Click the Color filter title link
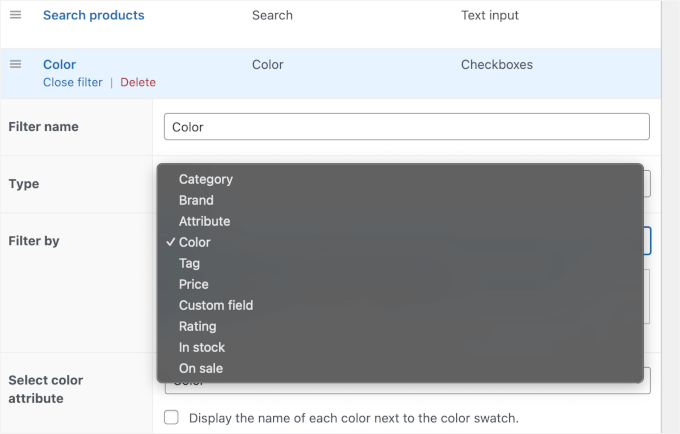Screen dimensions: 680x434 (x=59, y=65)
